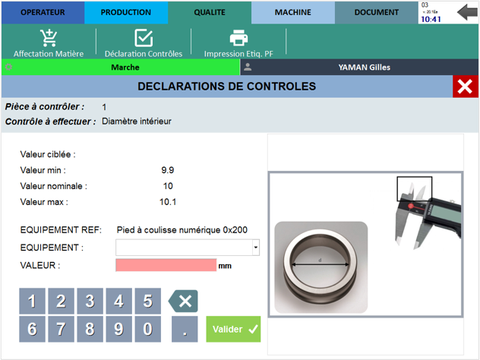The width and height of the screenshot is (480, 360).
Task: Open the MACHINE tab
Action: click(293, 12)
